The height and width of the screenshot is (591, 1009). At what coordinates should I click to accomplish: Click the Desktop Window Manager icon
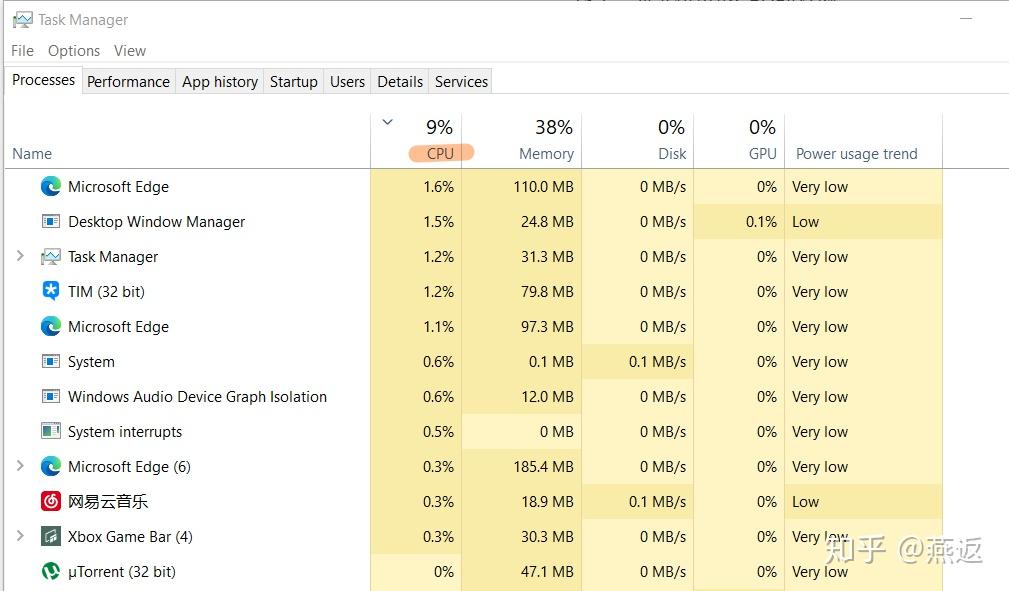click(51, 221)
